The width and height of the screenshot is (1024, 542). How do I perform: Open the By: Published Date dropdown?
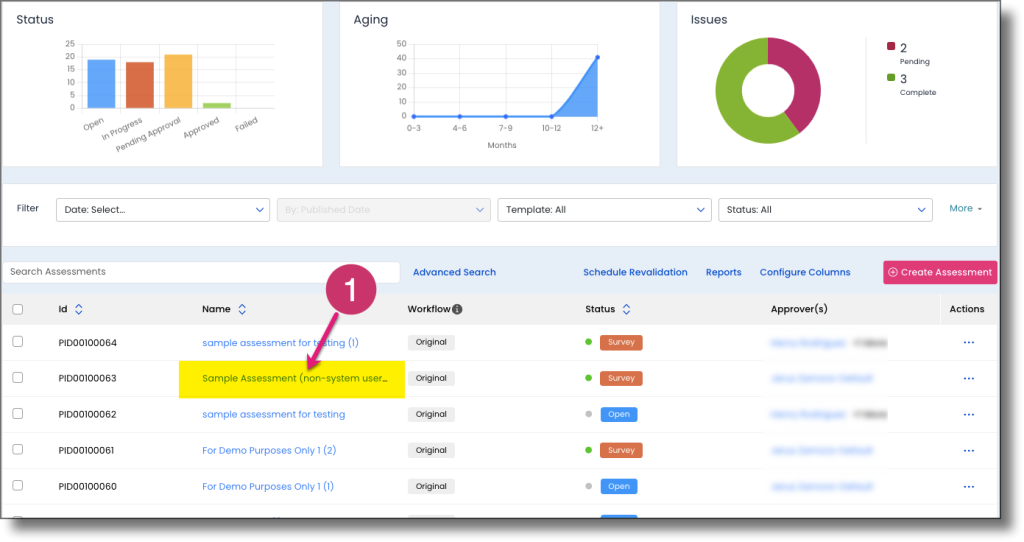pyautogui.click(x=383, y=210)
